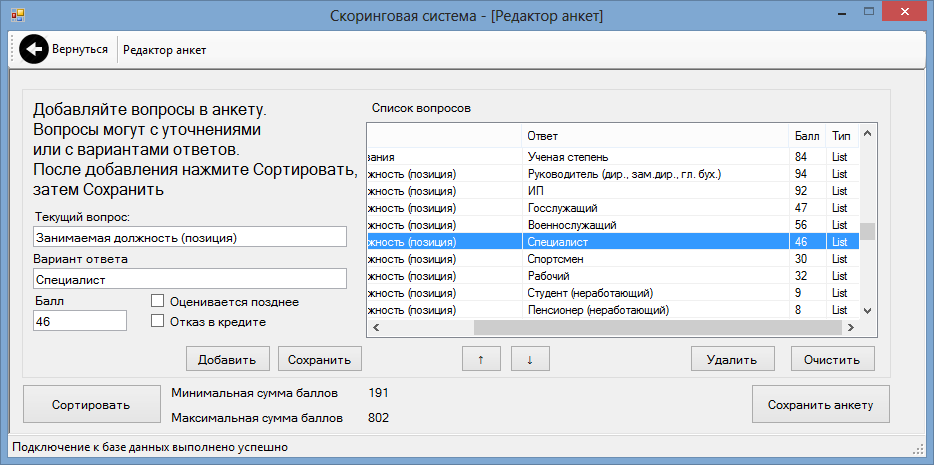The height and width of the screenshot is (465, 934).
Task: Select the Руководитель (дир., зам.дир., гл. бух.) row
Action: click(x=613, y=174)
